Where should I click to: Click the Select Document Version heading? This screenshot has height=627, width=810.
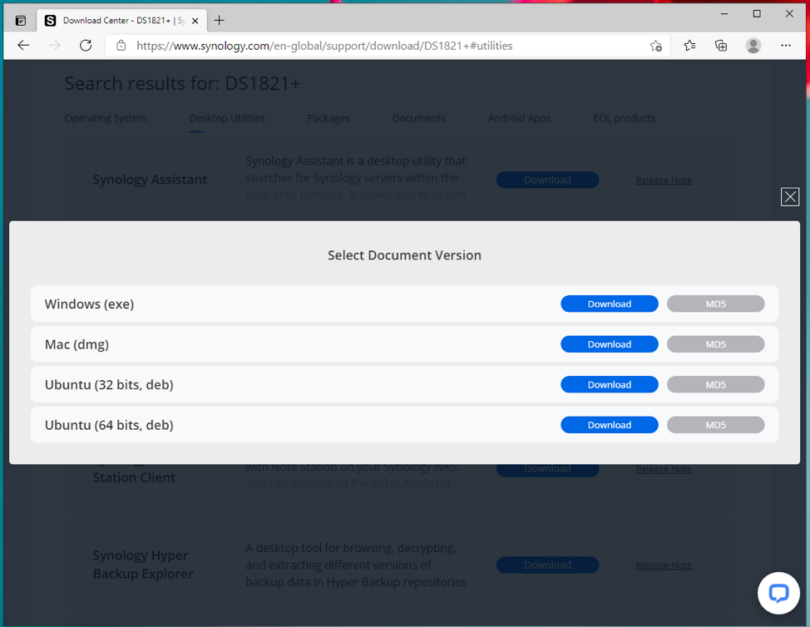(404, 255)
